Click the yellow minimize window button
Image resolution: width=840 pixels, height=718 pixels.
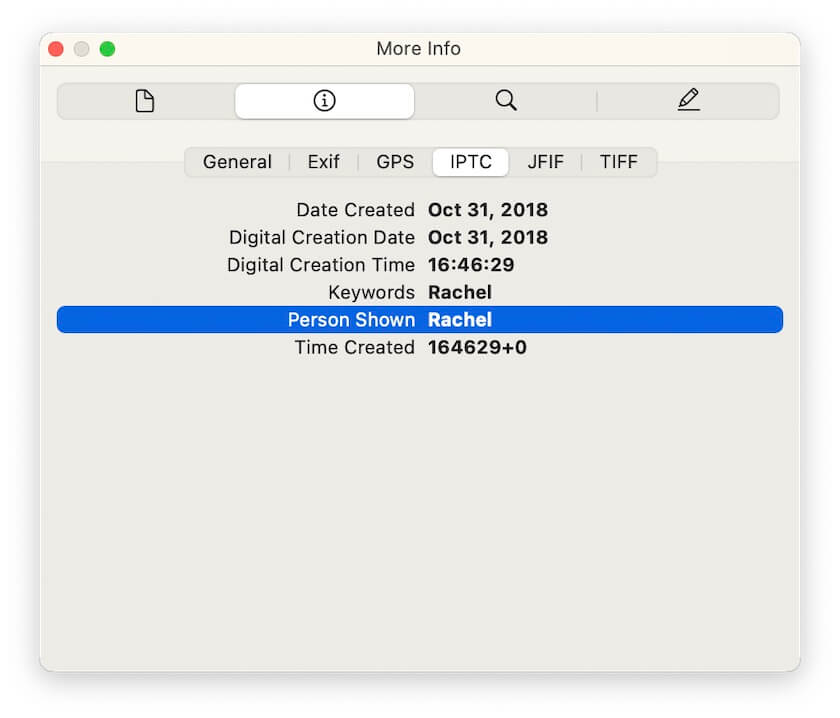pyautogui.click(x=81, y=48)
